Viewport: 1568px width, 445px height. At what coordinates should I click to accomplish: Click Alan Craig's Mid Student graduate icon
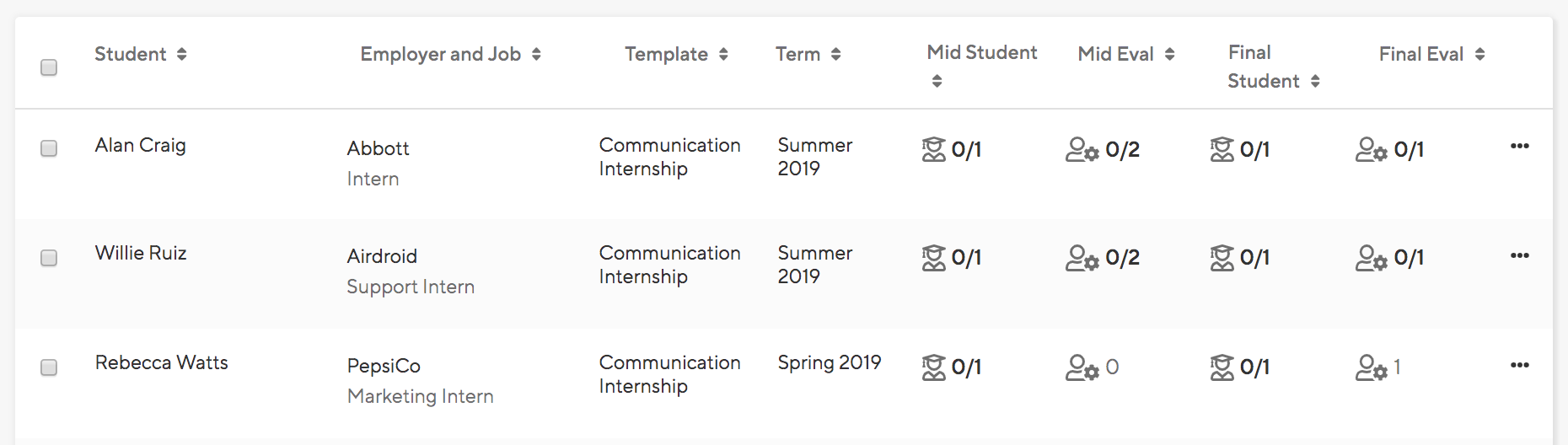pyautogui.click(x=934, y=149)
